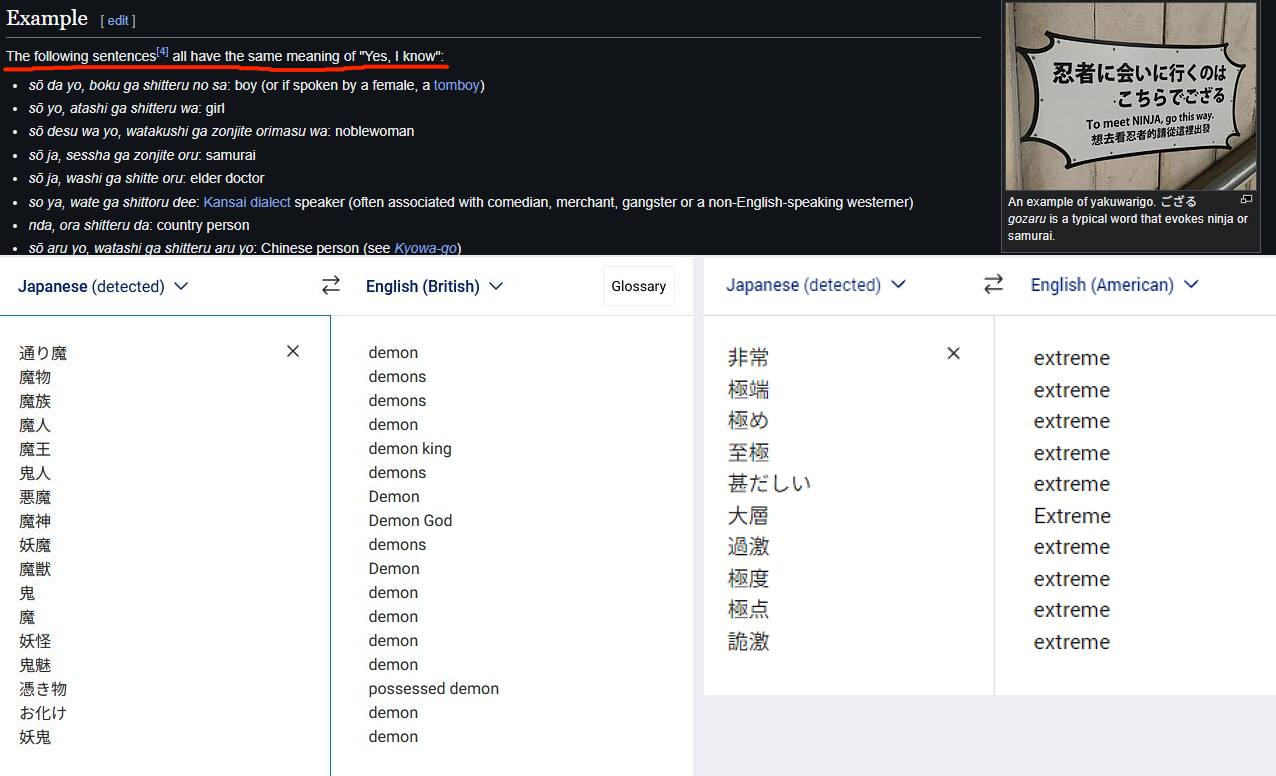
Task: Click the yakuwarigo image caption text
Action: click(x=1128, y=218)
